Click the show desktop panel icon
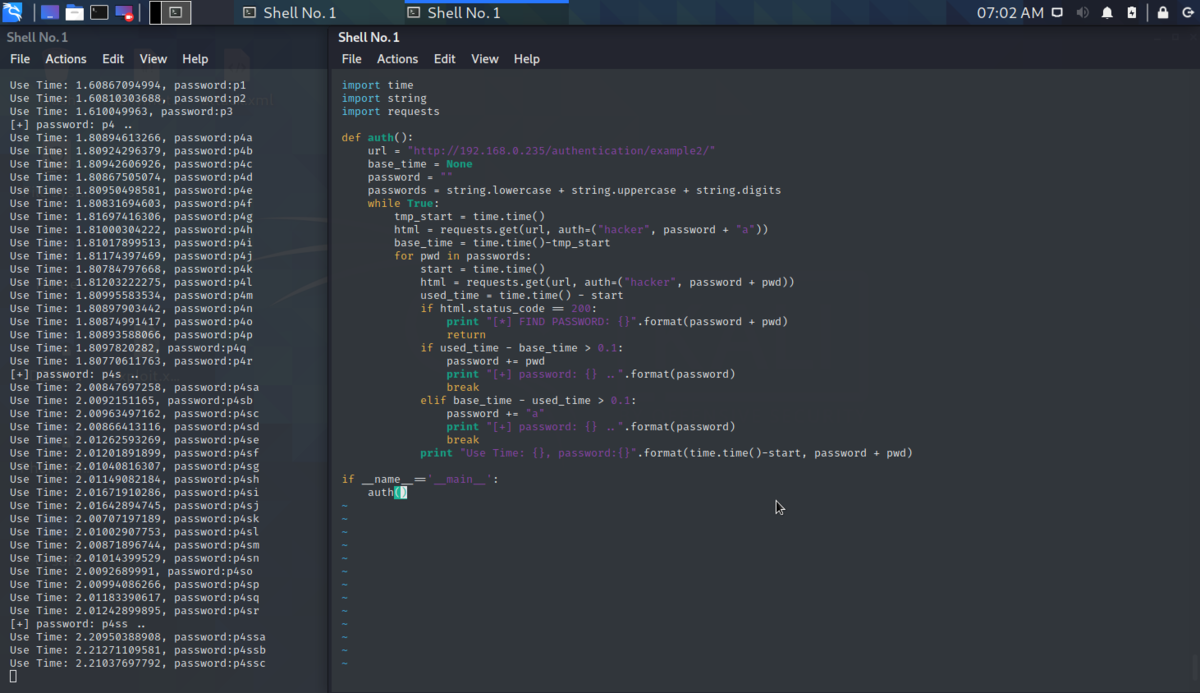Image resolution: width=1200 pixels, height=693 pixels. tap(50, 13)
